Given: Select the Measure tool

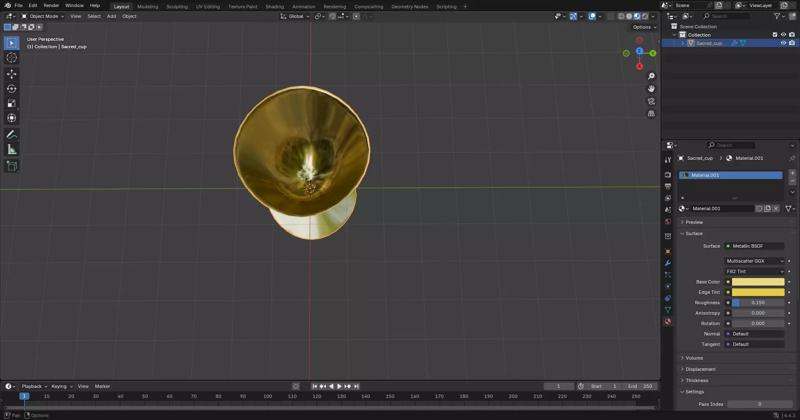Looking at the screenshot, I should (x=12, y=150).
